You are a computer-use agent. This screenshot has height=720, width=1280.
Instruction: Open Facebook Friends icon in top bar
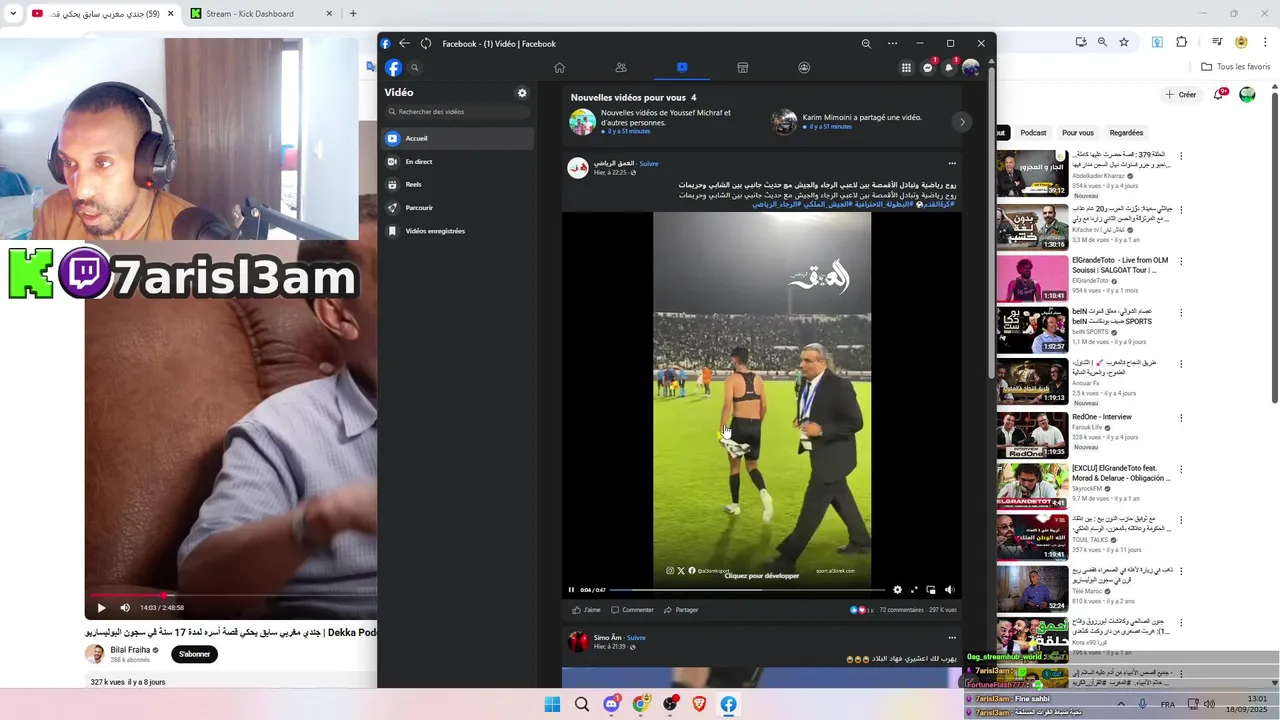click(621, 67)
